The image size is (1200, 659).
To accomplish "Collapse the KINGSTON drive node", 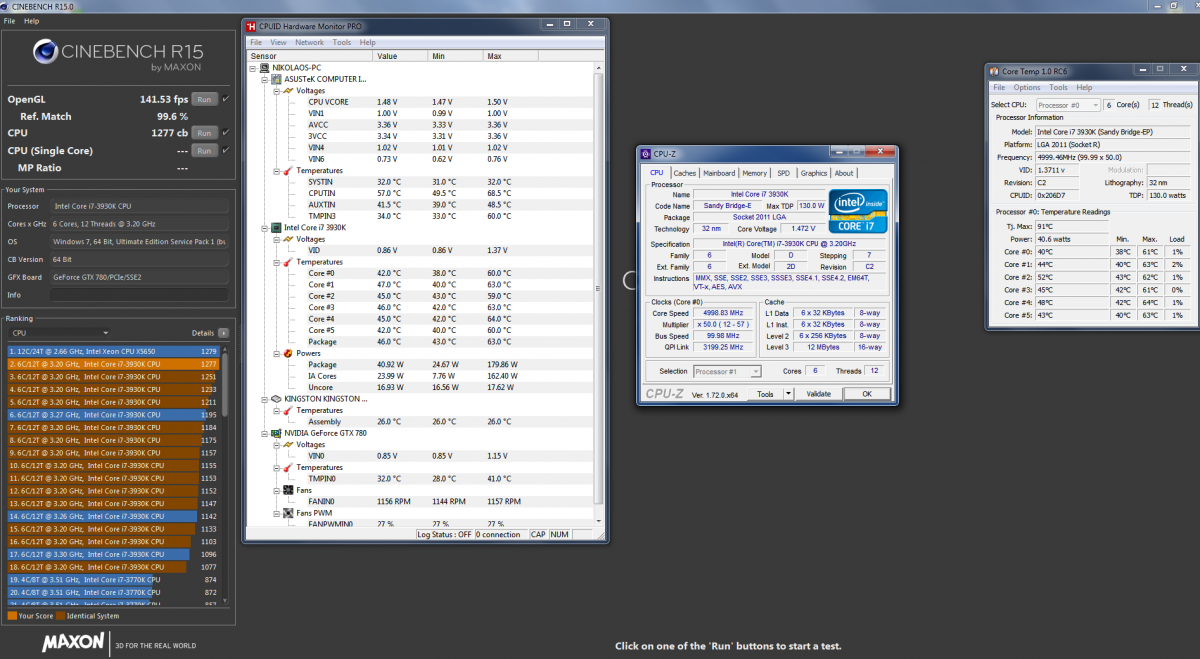I will pos(265,398).
